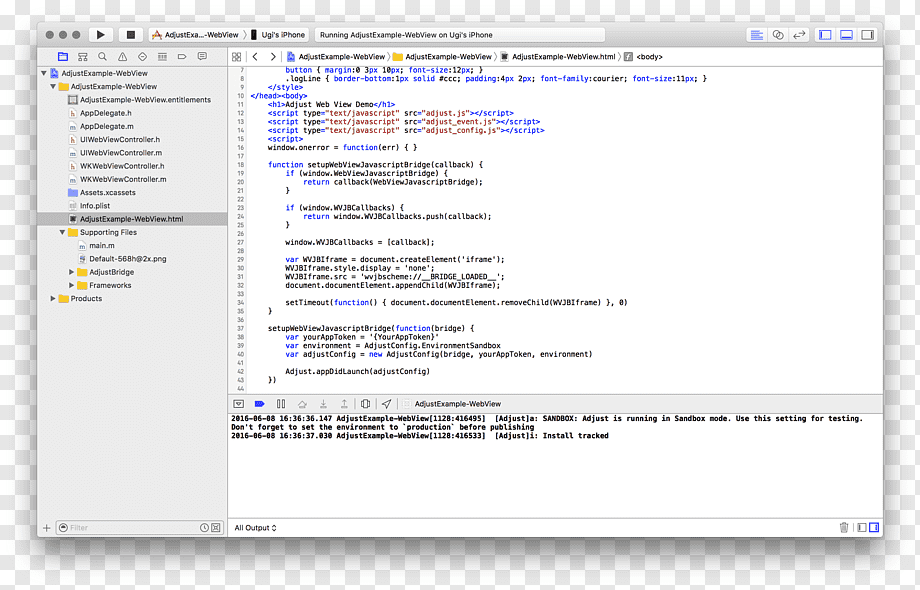The width and height of the screenshot is (920, 590).
Task: Run the app with the Play button
Action: coord(100,35)
